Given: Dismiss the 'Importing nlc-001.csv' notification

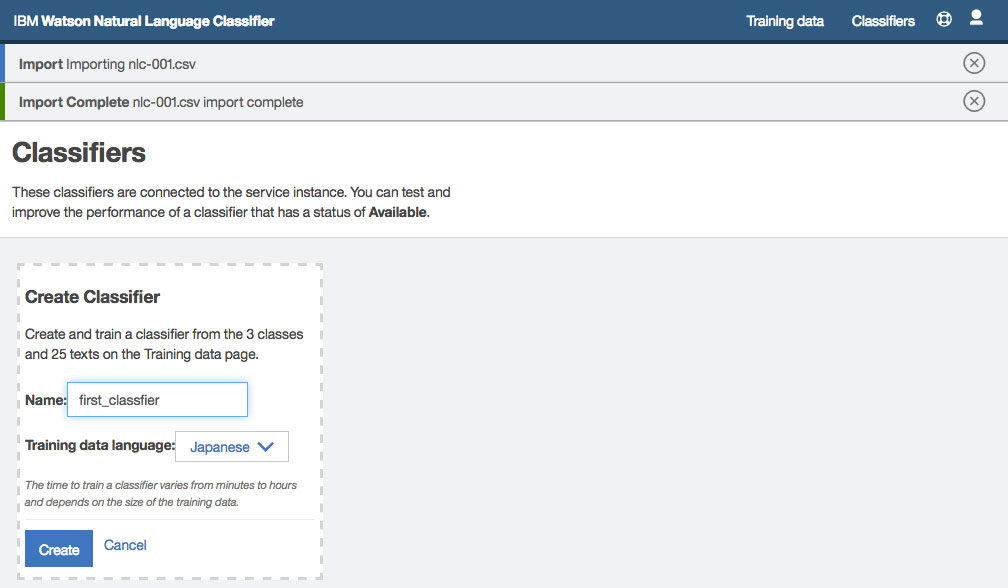Looking at the screenshot, I should [974, 63].
